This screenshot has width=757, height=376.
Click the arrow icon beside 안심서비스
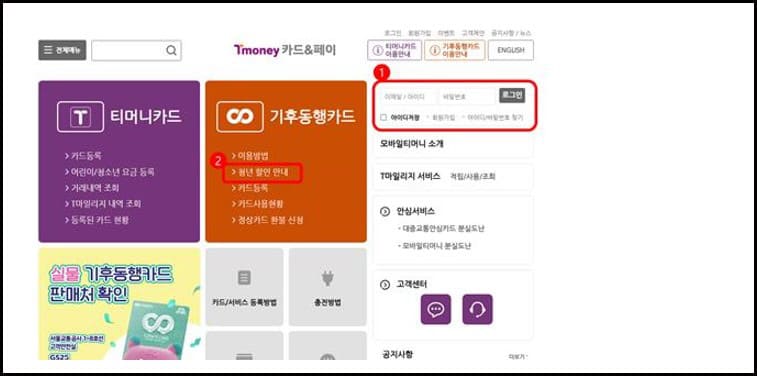[x=385, y=211]
